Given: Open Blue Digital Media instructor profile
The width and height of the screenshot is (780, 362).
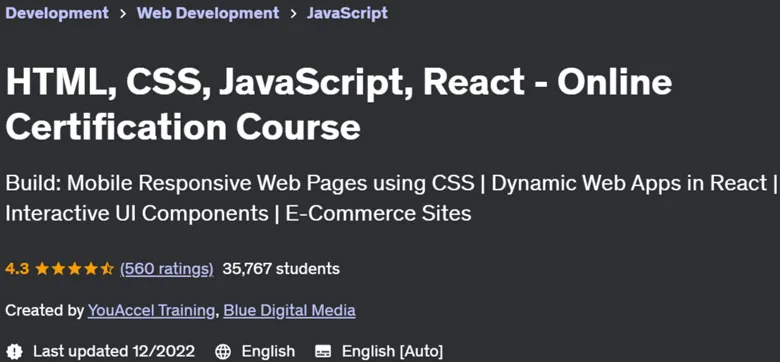Looking at the screenshot, I should click(x=290, y=311).
